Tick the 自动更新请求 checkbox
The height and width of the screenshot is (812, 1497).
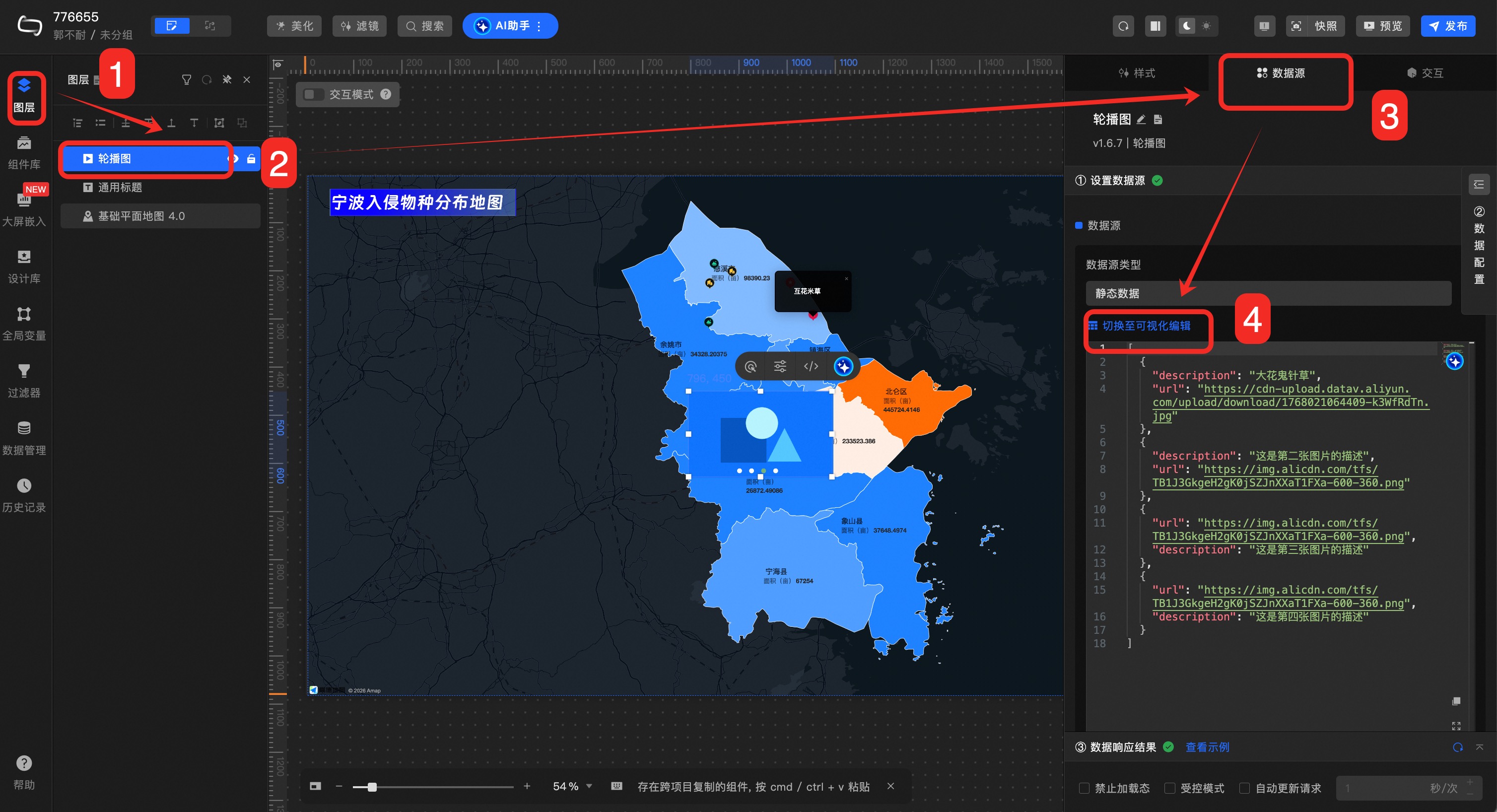[1244, 788]
